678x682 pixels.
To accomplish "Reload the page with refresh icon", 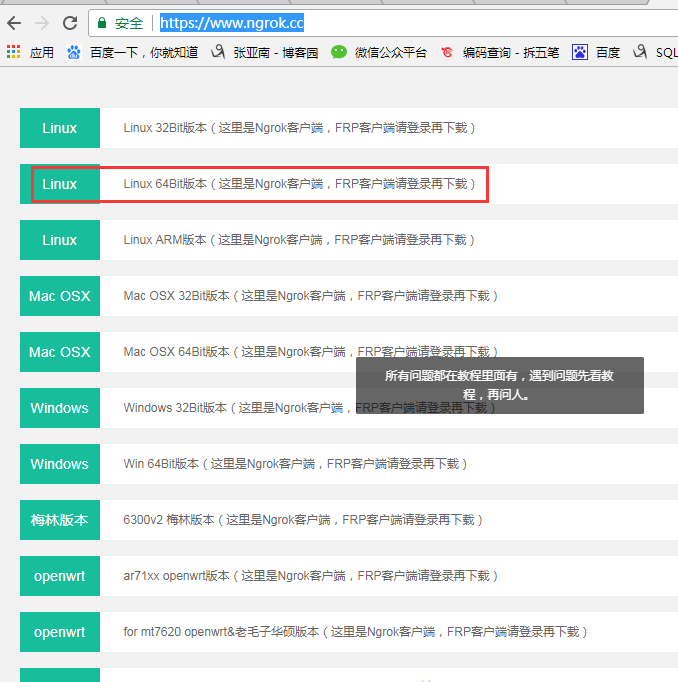I will [70, 23].
